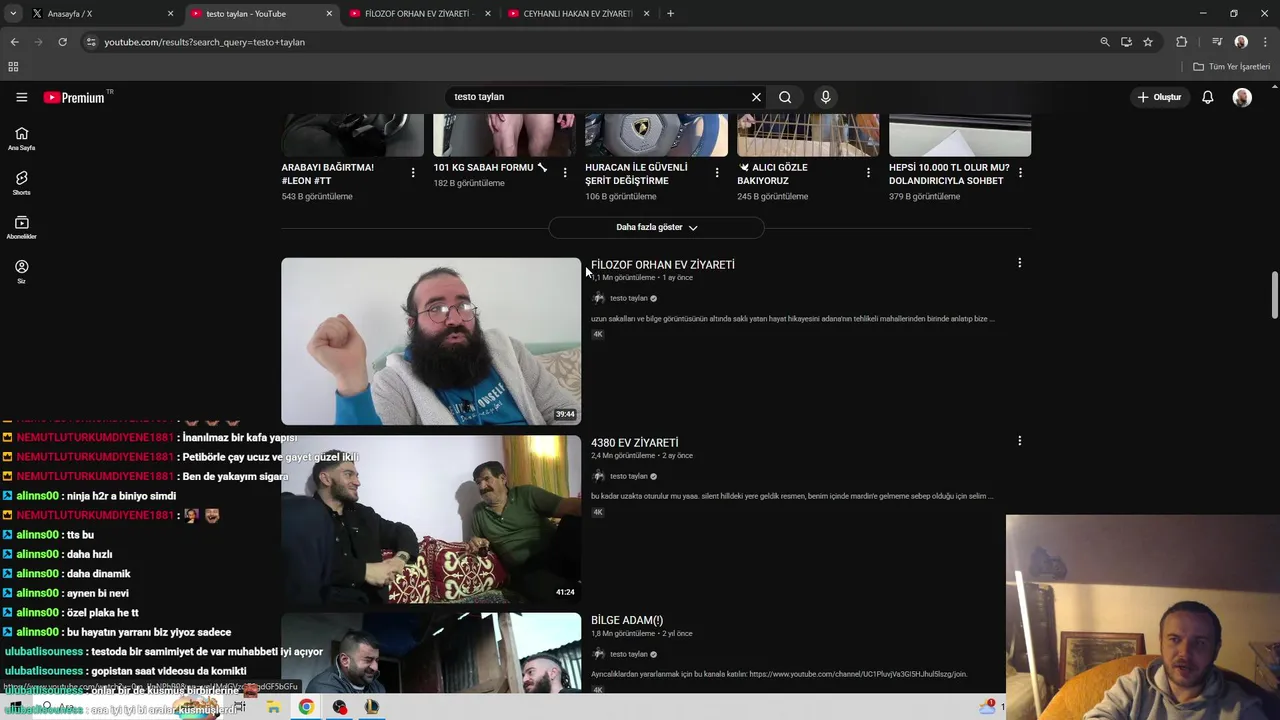Image resolution: width=1280 pixels, height=720 pixels.
Task: Open Shorts in the sidebar
Action: [x=21, y=183]
